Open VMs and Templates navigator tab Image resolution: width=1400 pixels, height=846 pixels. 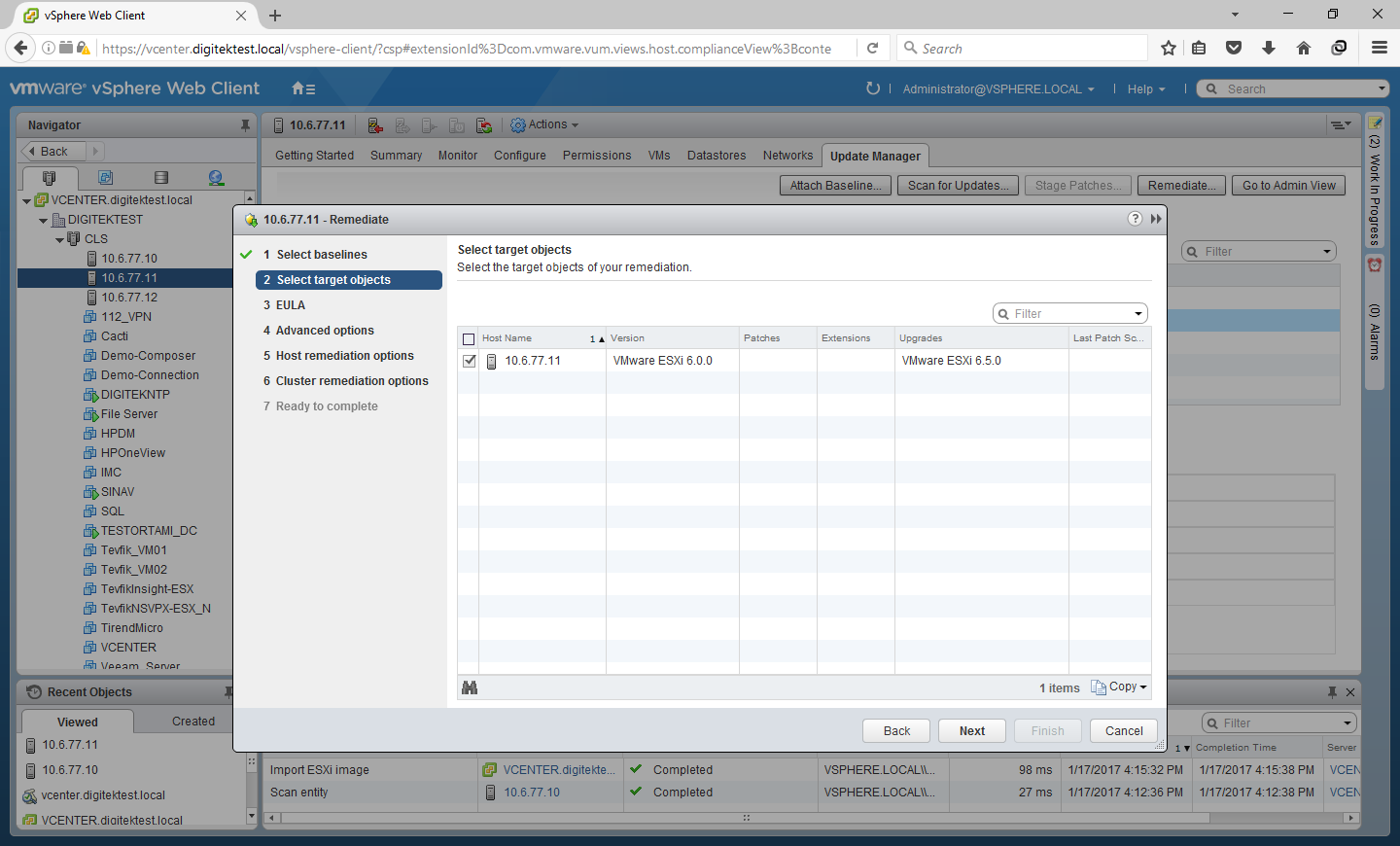105,177
